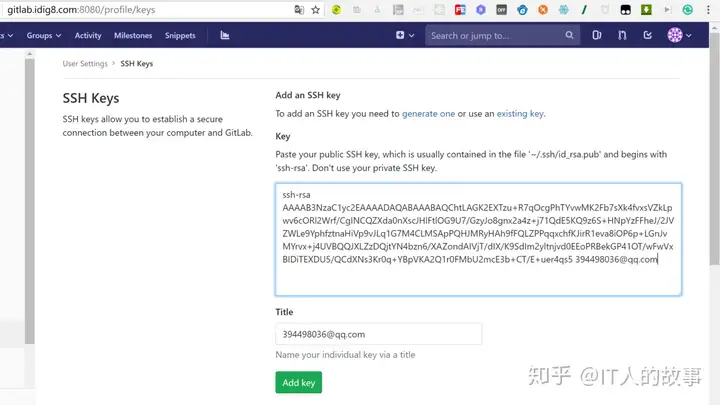The width and height of the screenshot is (720, 405).
Task: Click the SSH Keys breadcrumb
Action: 136,63
